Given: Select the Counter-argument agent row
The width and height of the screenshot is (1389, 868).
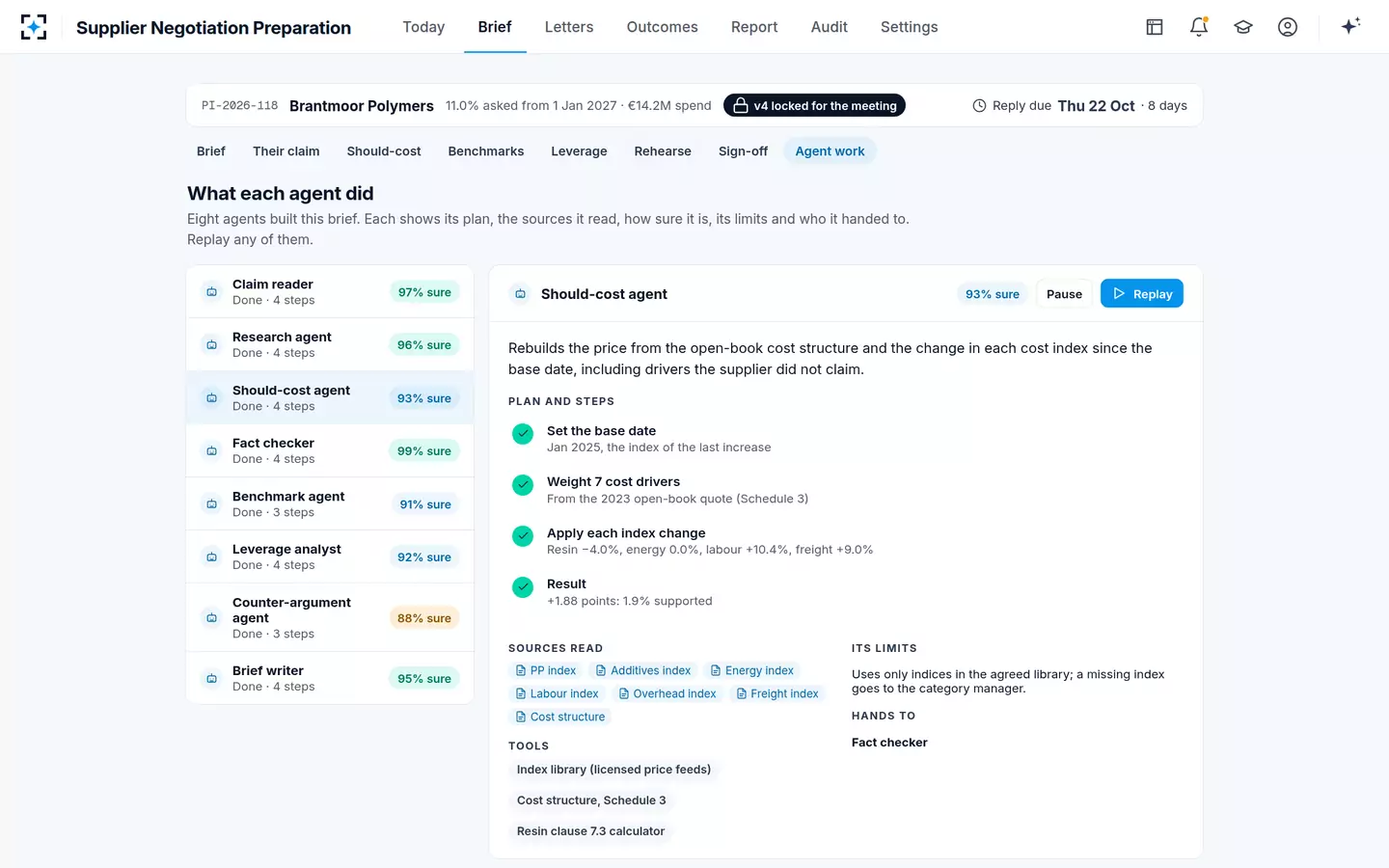Looking at the screenshot, I should click(x=330, y=618).
